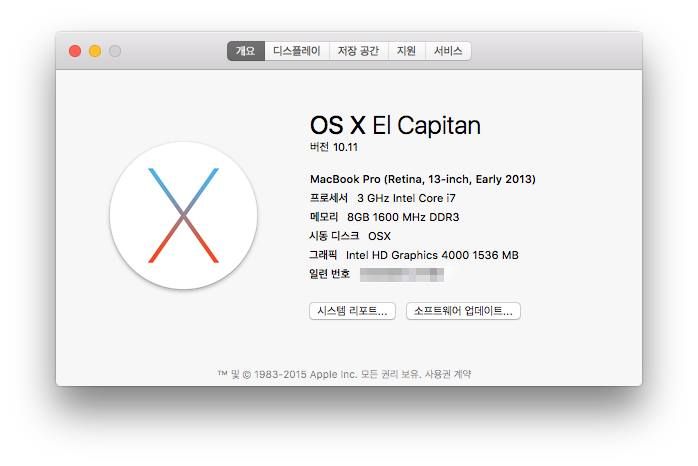Click the OS X El Capitan heading
The image size is (698, 466).
(x=395, y=125)
